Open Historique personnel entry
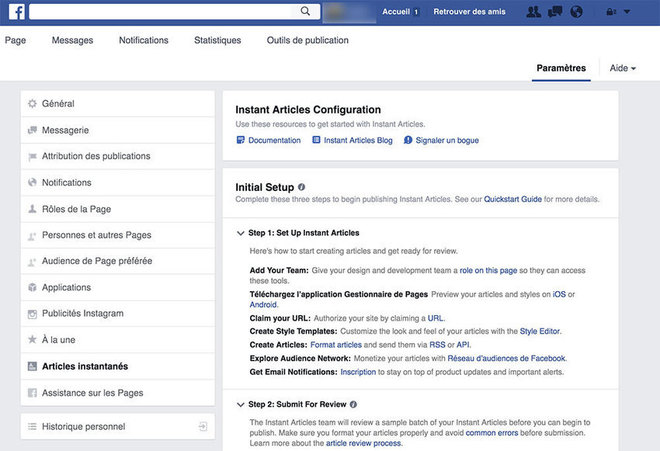The height and width of the screenshot is (451, 660). [117, 427]
